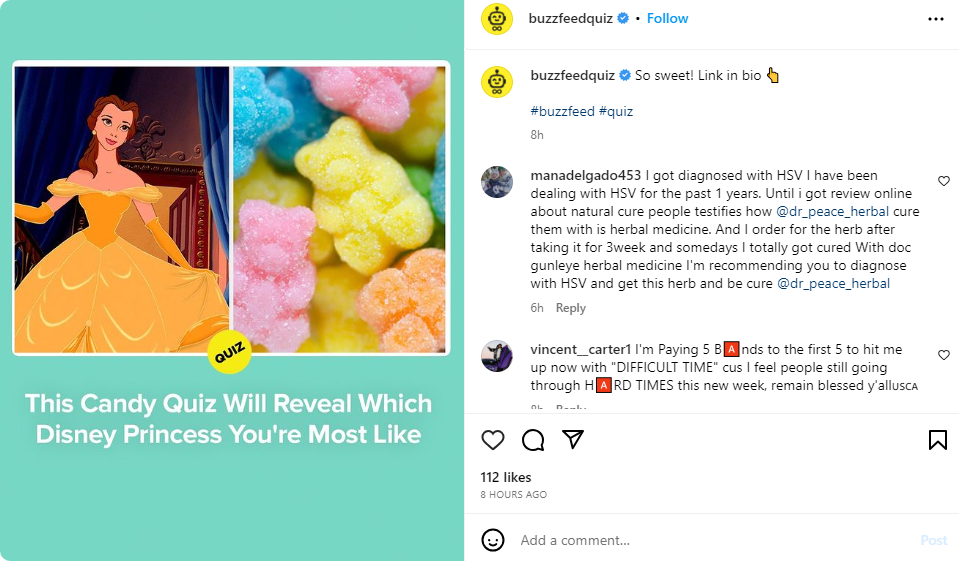This screenshot has width=959, height=561.
Task: Like vincent__carter1's comment
Action: click(943, 355)
